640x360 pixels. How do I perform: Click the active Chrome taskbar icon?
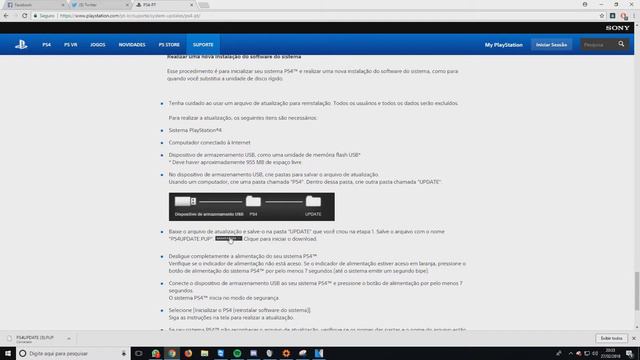pos(172,353)
